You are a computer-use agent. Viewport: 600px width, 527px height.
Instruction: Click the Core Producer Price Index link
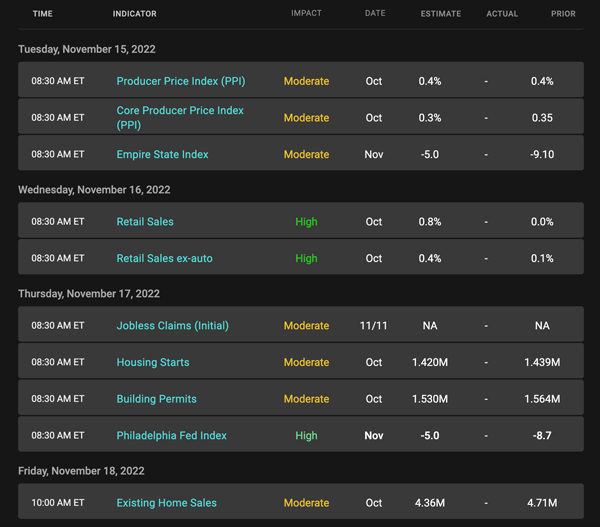(x=180, y=118)
